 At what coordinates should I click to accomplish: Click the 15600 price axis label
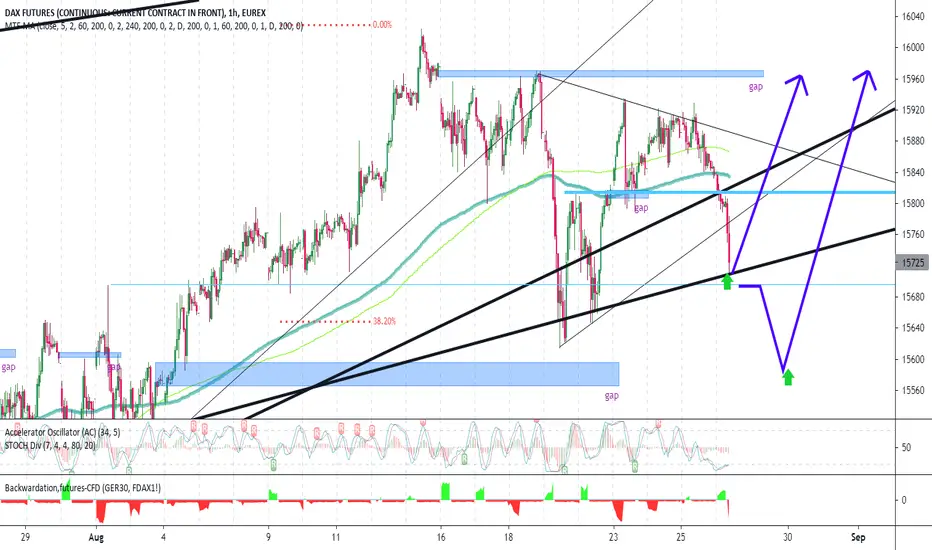pyautogui.click(x=913, y=359)
